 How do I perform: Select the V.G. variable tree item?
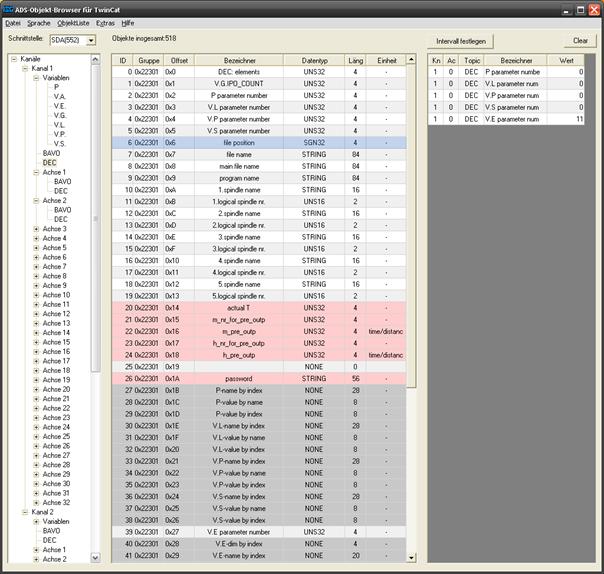point(60,116)
